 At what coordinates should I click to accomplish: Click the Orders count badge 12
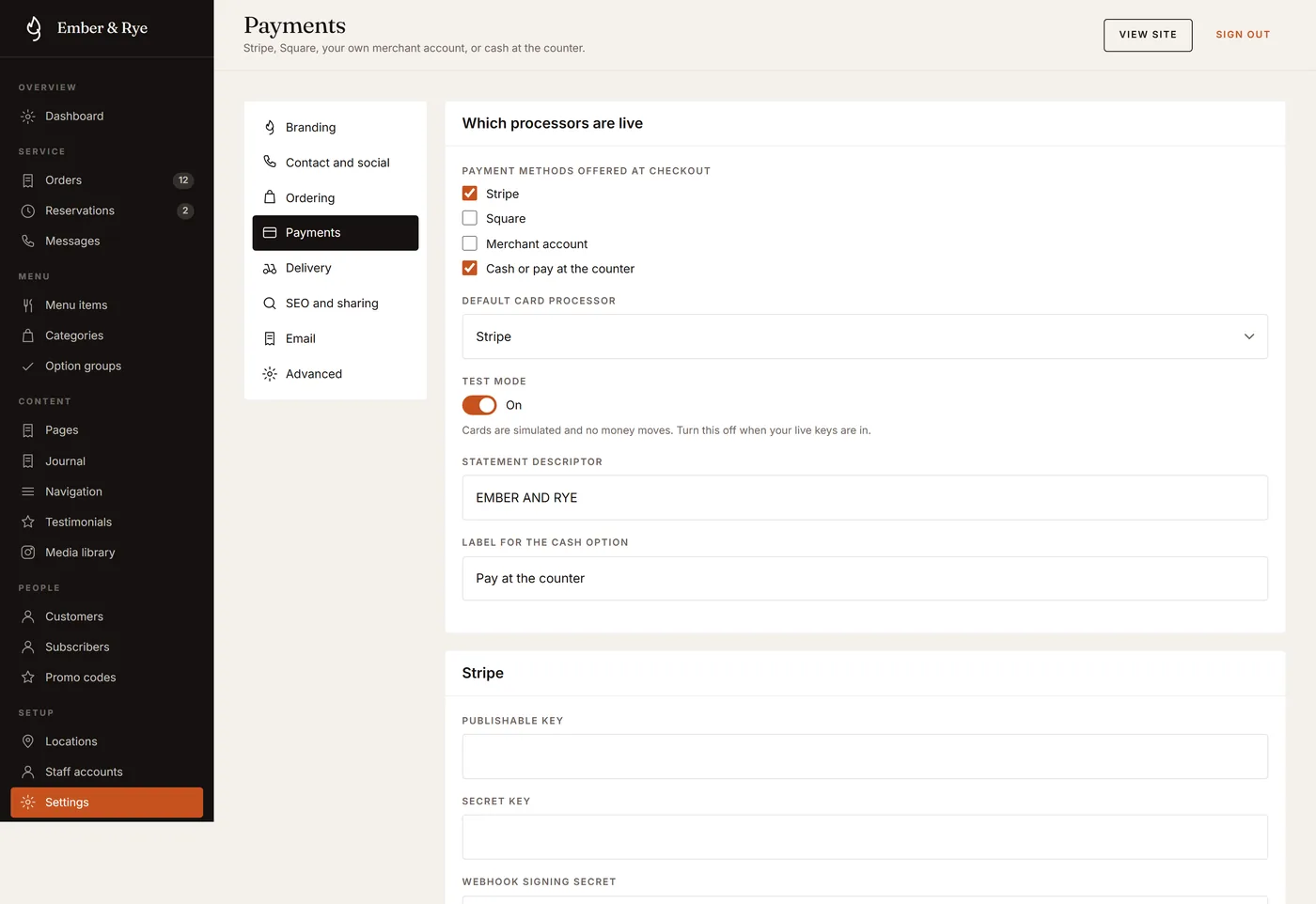click(183, 180)
